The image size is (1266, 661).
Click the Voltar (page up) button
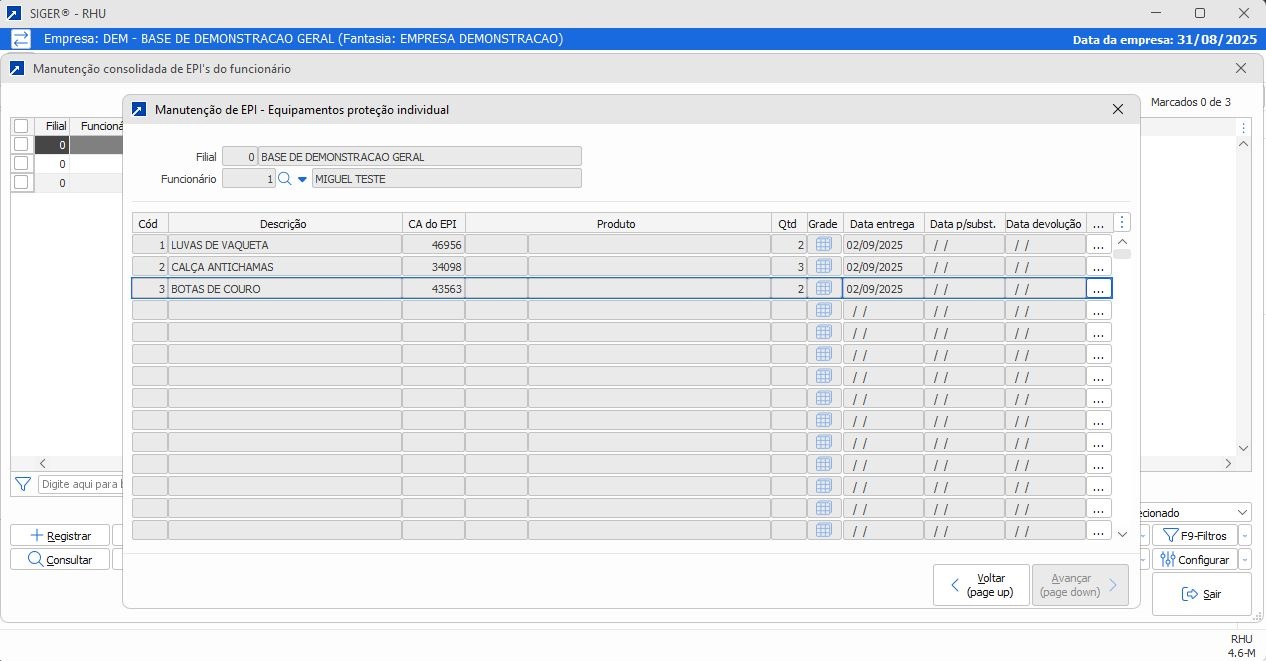(980, 585)
